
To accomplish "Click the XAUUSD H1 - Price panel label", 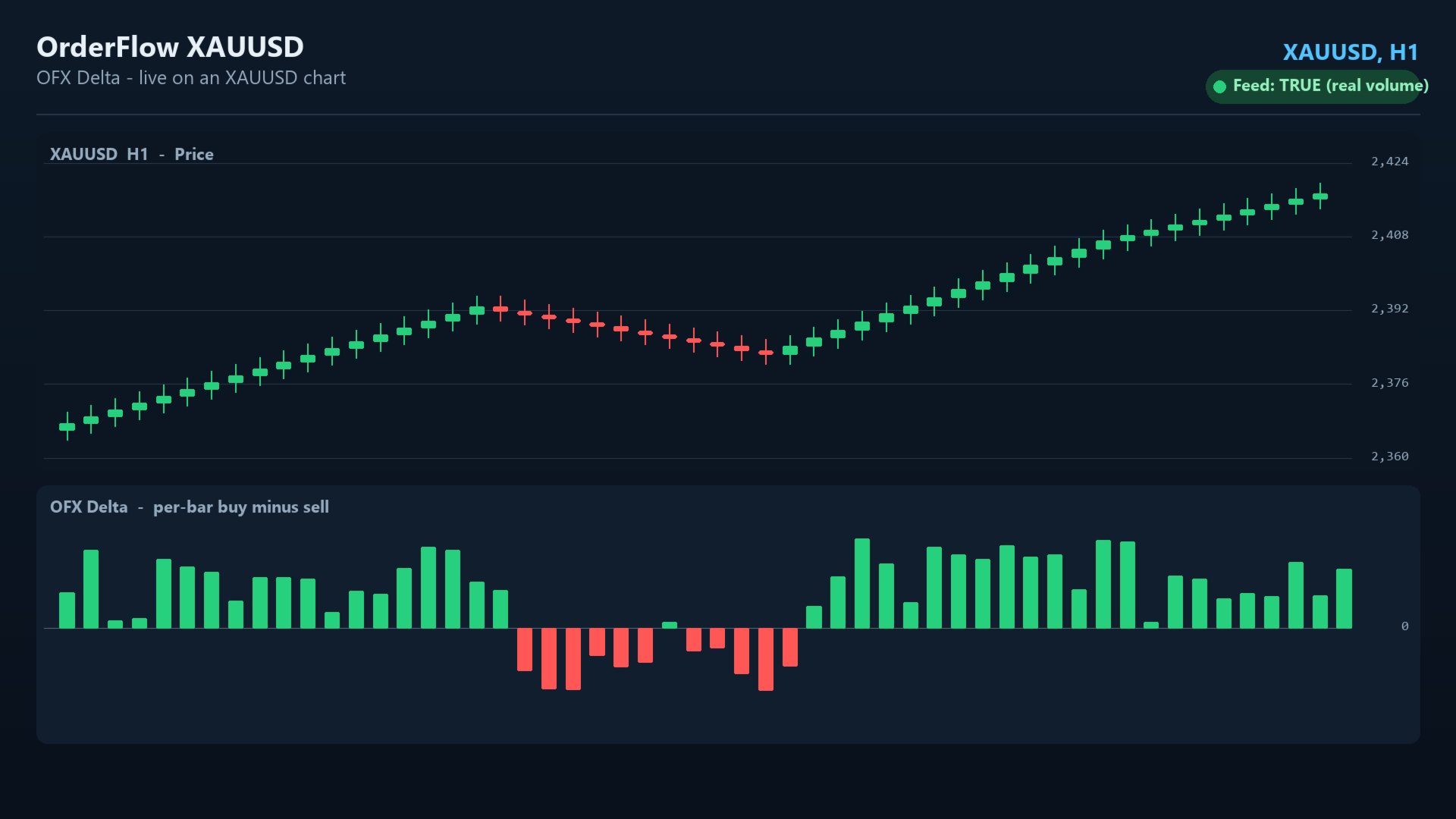I will tap(131, 154).
